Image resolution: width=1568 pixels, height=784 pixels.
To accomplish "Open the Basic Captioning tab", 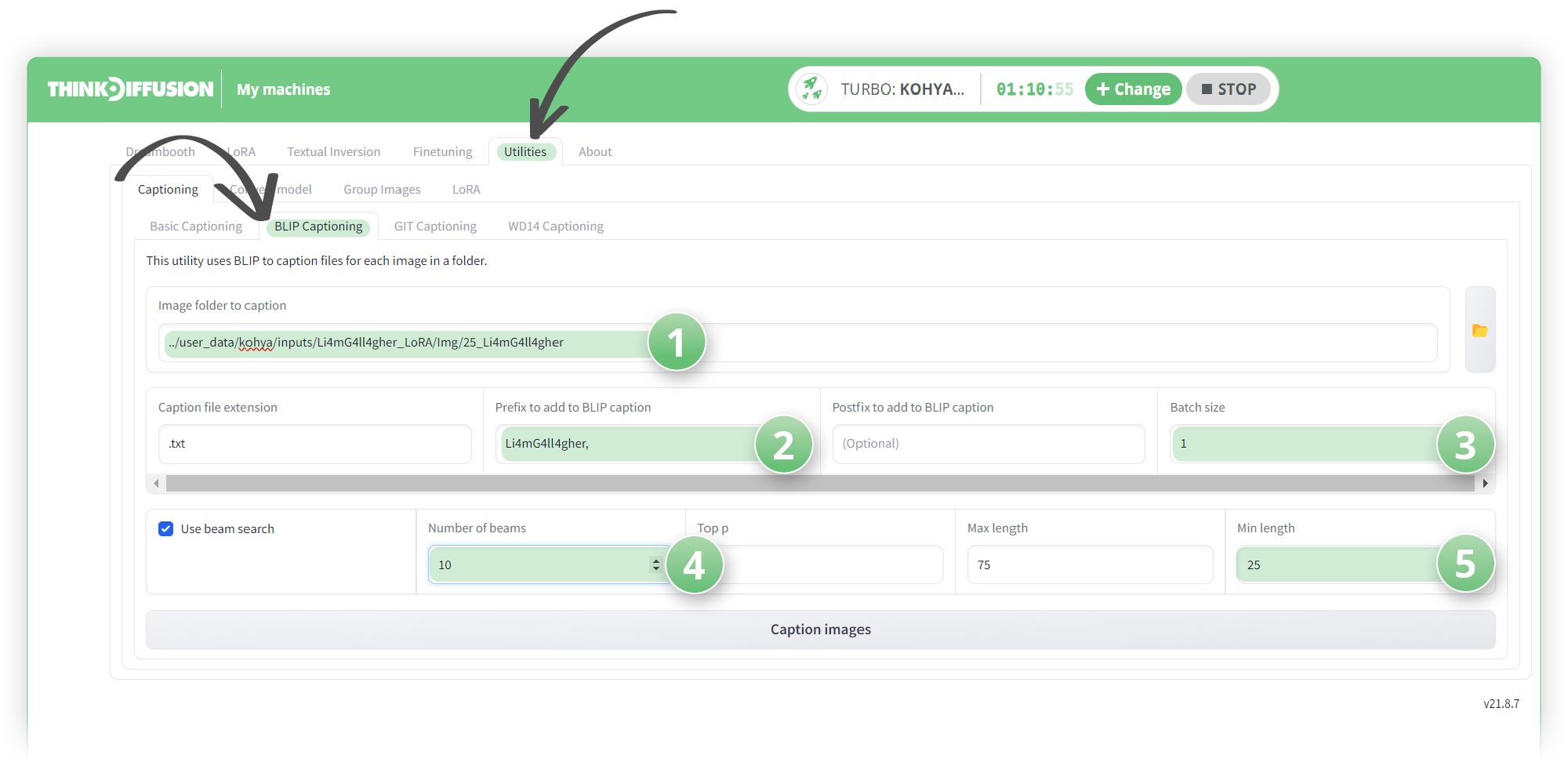I will 196,226.
